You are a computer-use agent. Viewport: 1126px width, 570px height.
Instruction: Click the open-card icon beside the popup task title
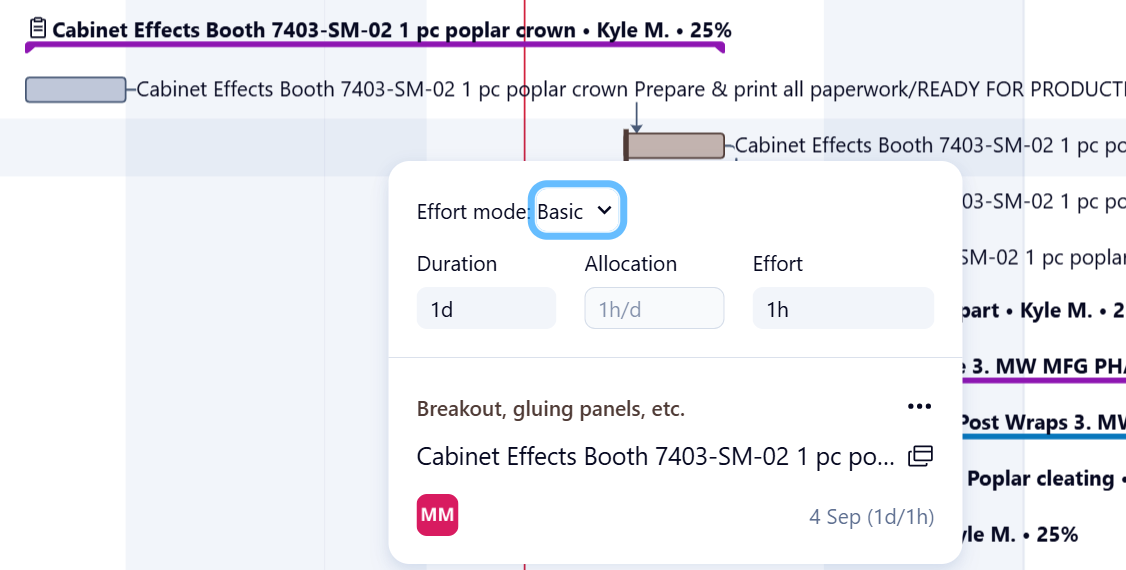(920, 457)
